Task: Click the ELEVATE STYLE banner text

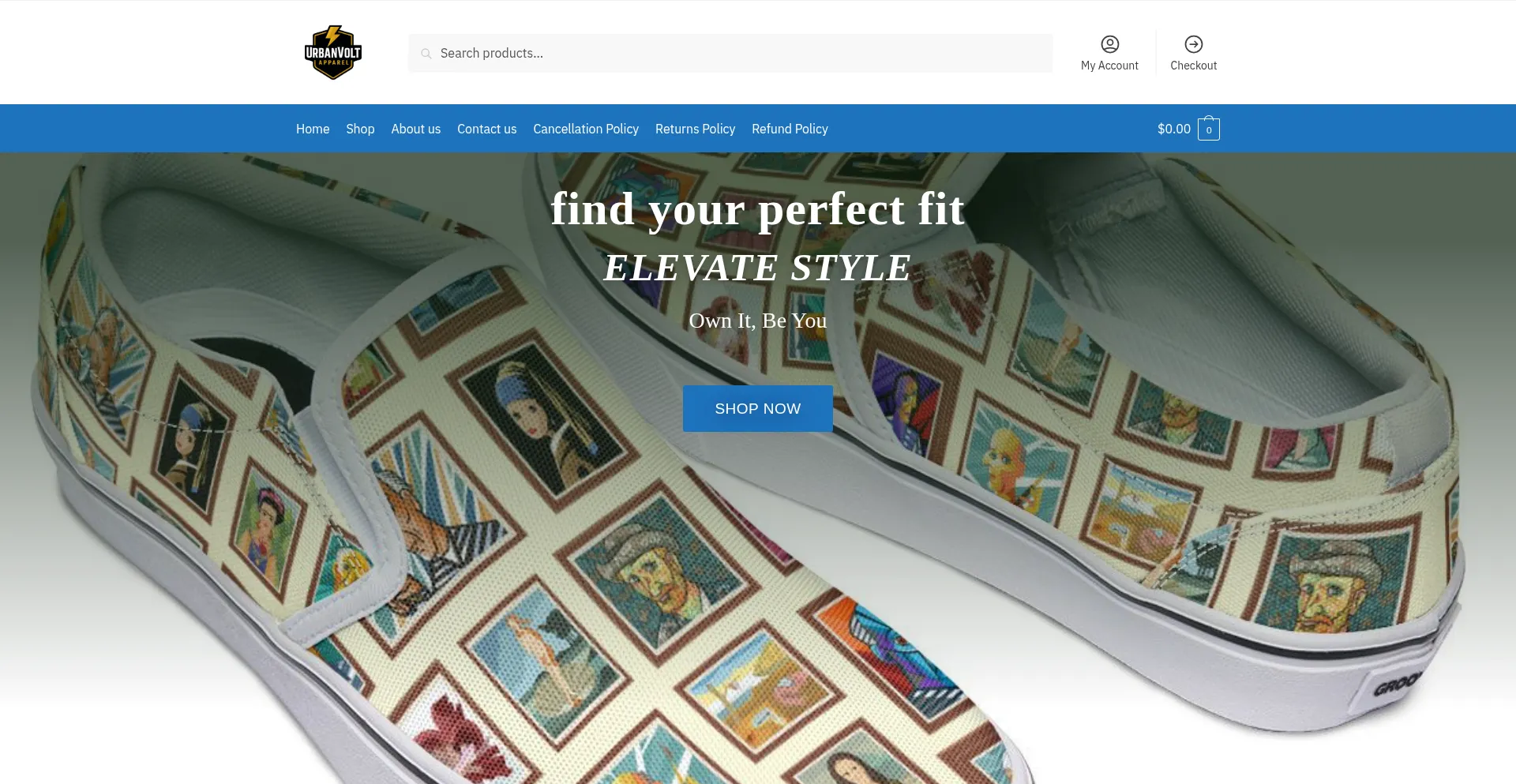Action: click(758, 268)
